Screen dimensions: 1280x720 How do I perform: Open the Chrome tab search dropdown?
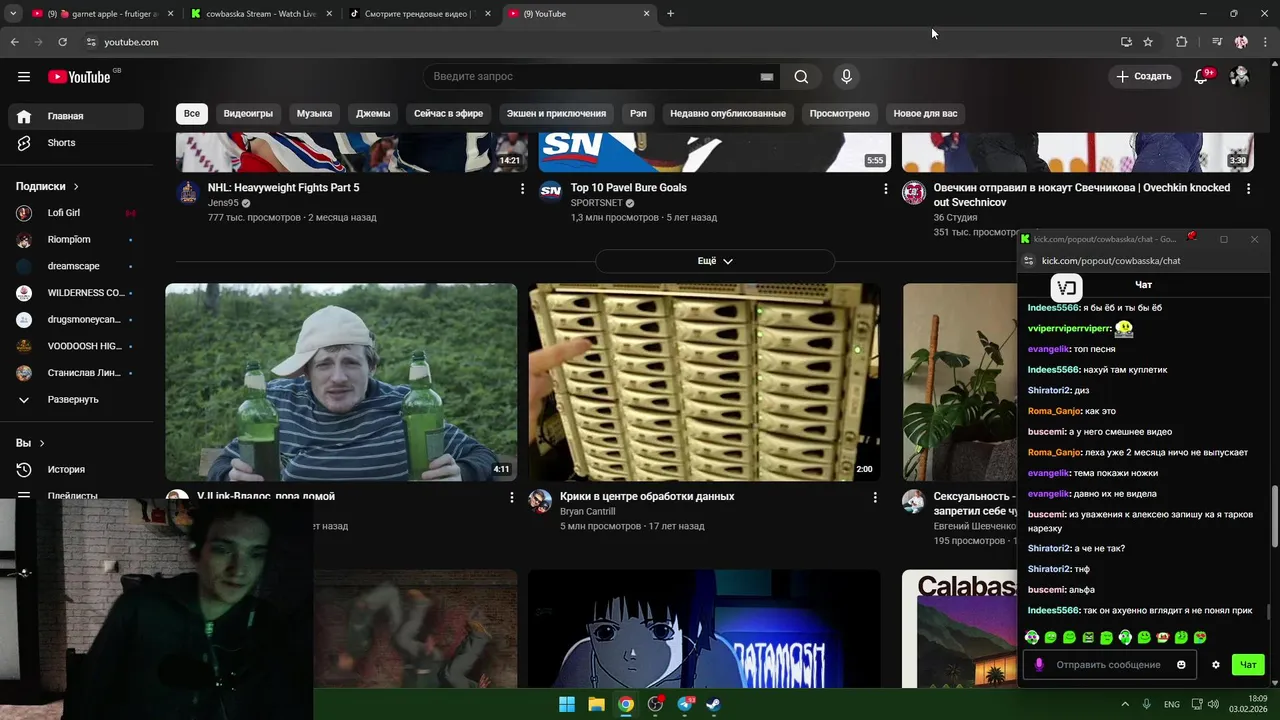point(13,13)
